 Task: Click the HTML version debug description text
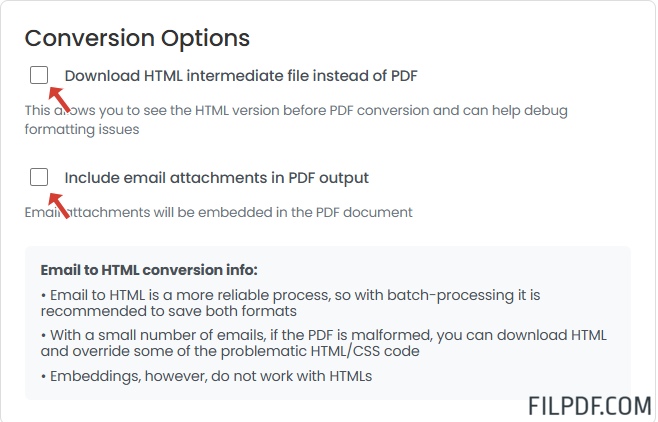[296, 110]
